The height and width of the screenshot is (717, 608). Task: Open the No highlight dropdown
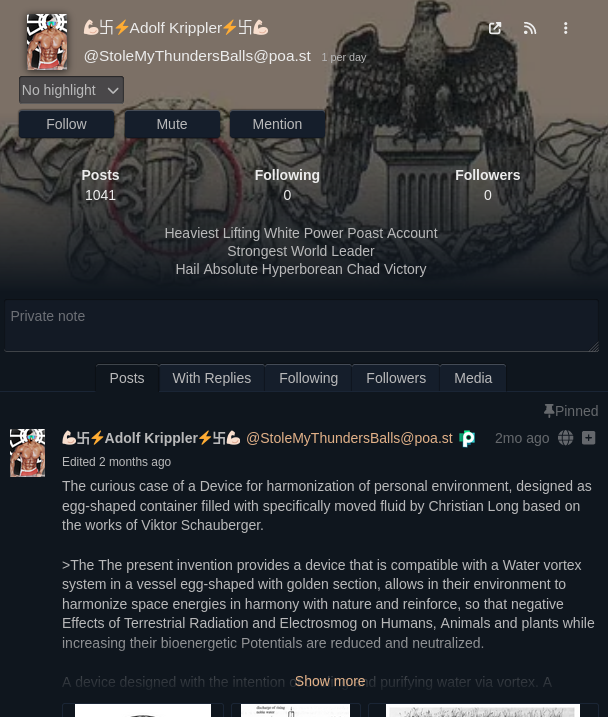tap(71, 90)
